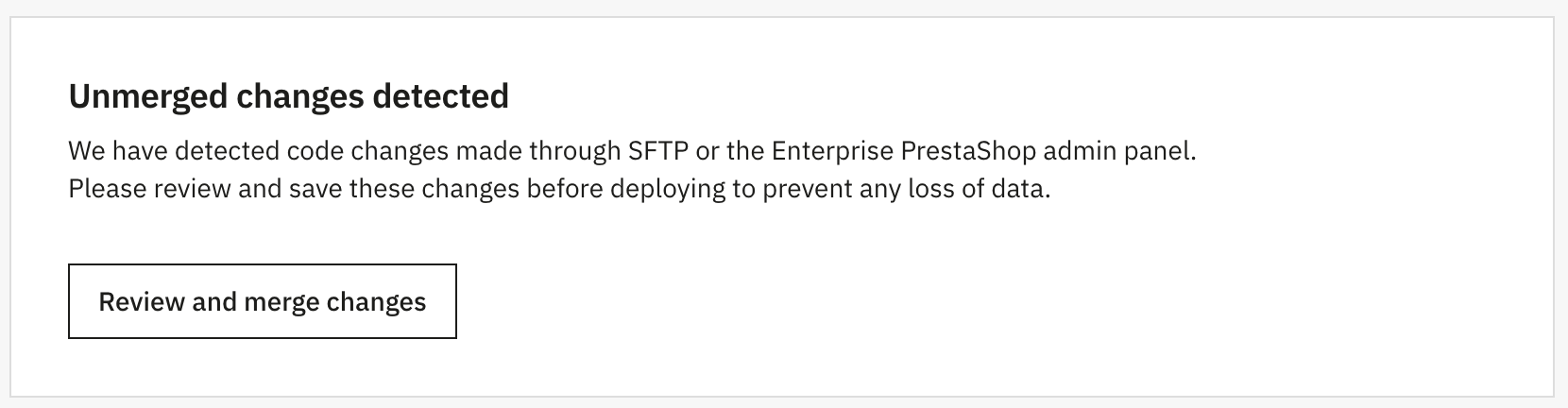Click the Unmerged changes detected heading
Screen dimensions: 1568x408
point(288,95)
